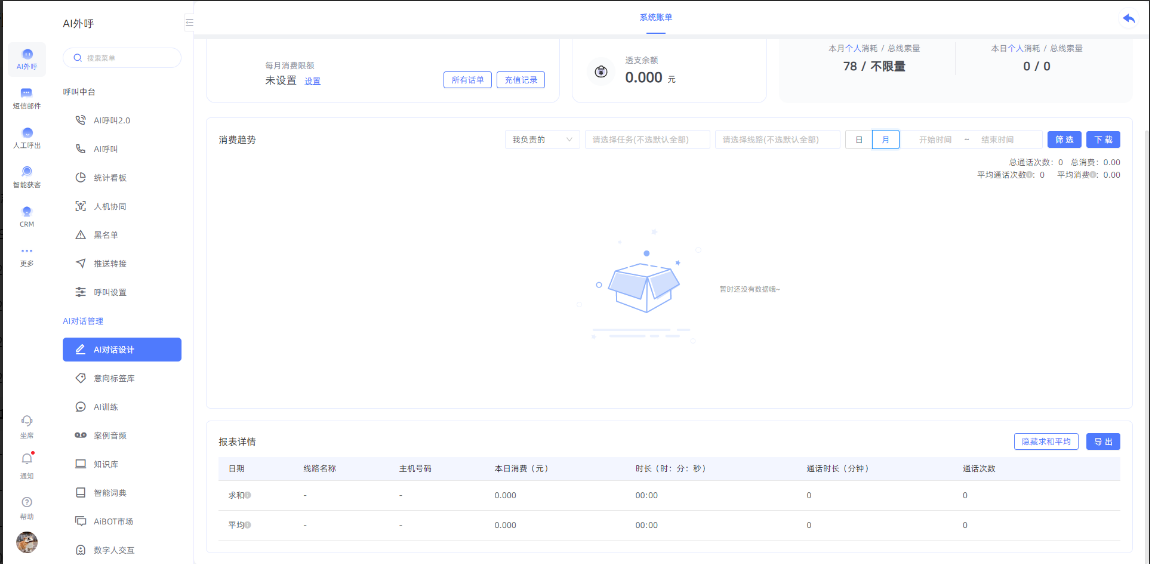Open the 短信邮件 module in left rail
The height and width of the screenshot is (564, 1150).
pos(27,96)
